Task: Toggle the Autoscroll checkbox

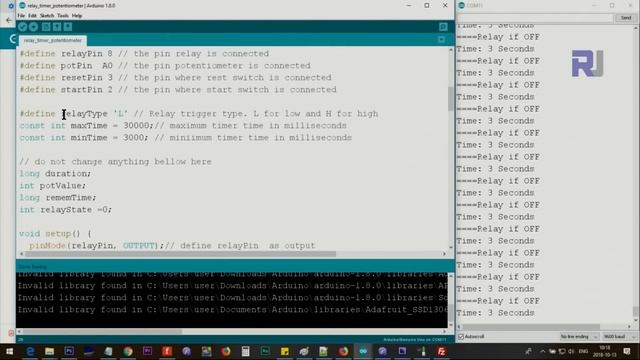Action: click(x=461, y=337)
